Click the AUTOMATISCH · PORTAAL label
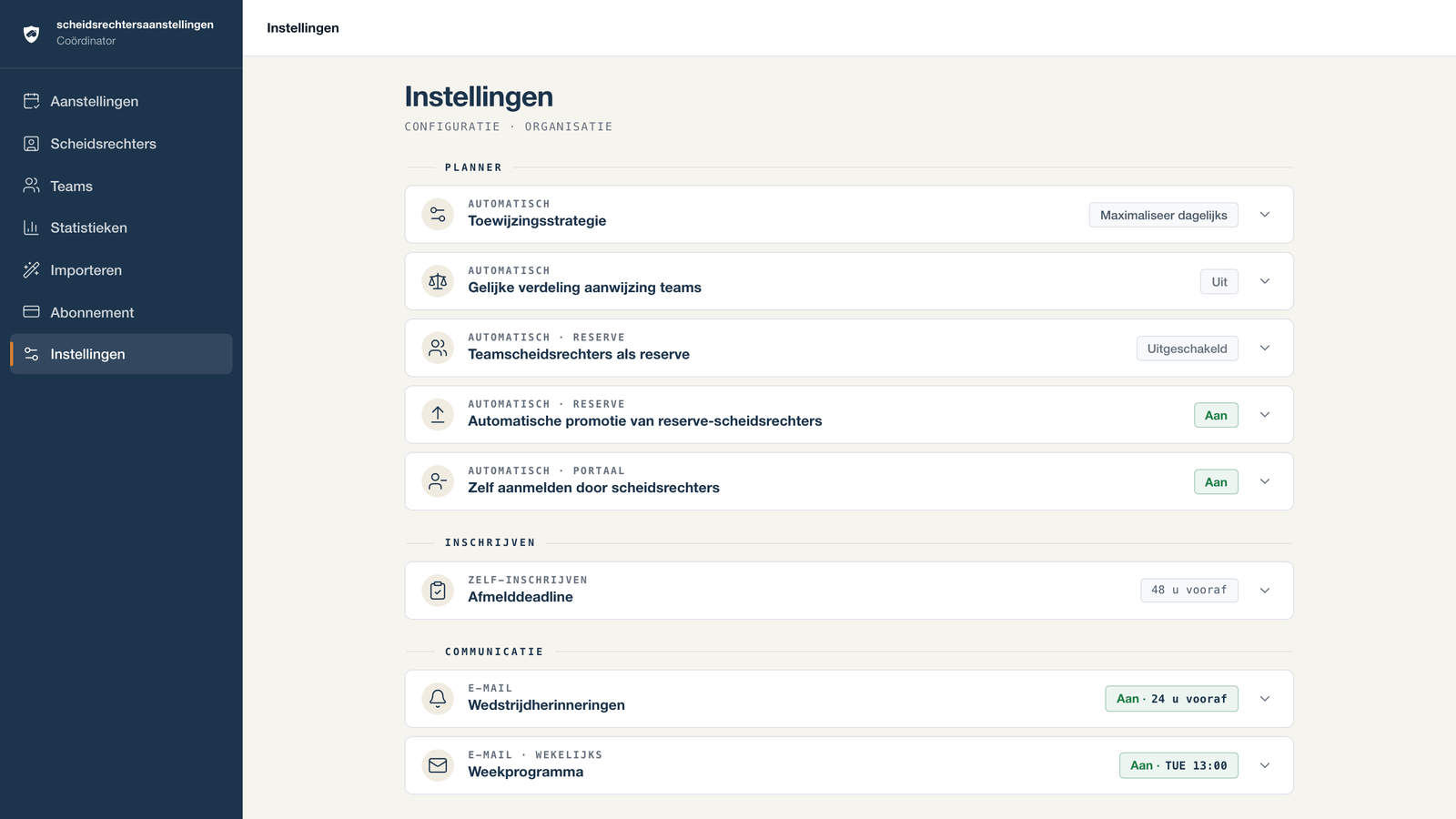This screenshot has width=1456, height=819. [546, 470]
